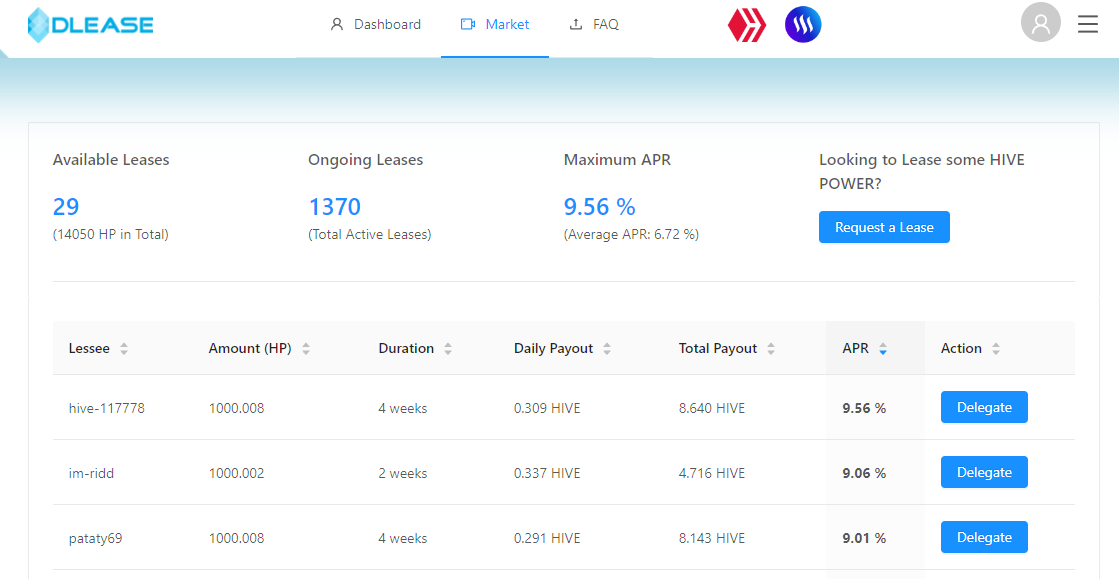Click the 1000.002 amount cell

click(236, 473)
